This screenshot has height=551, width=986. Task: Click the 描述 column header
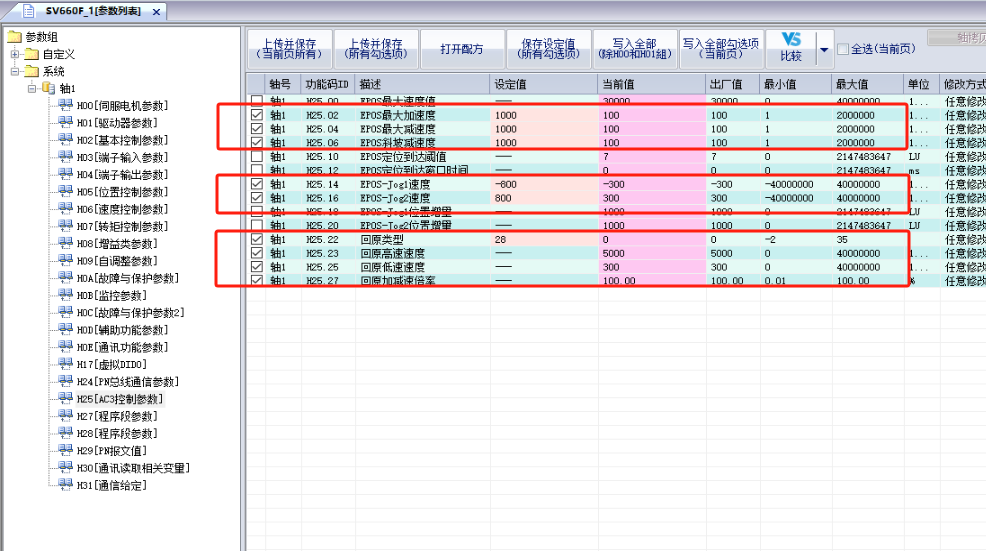point(423,84)
